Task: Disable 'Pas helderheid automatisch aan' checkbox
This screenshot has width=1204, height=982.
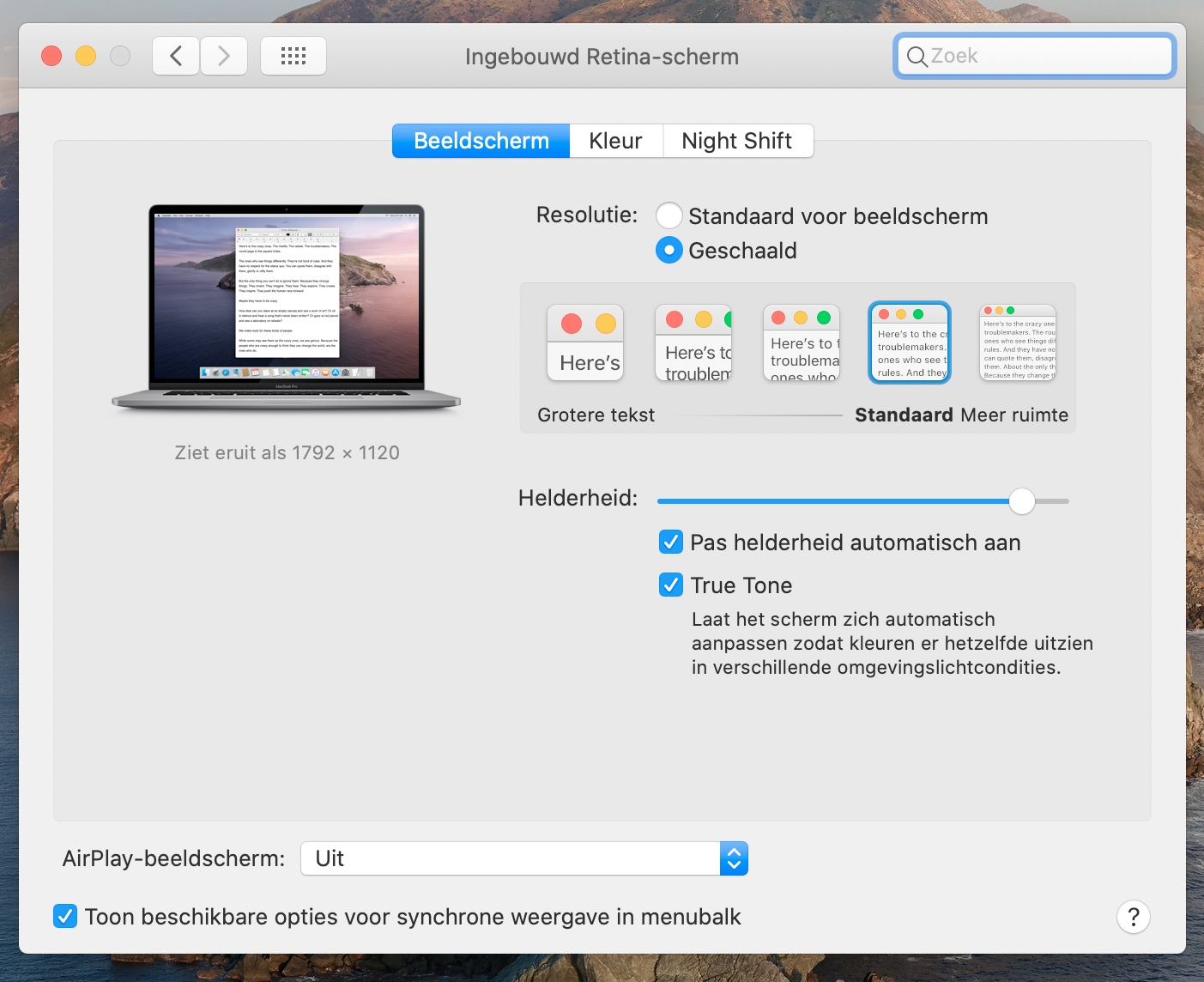Action: (x=671, y=543)
